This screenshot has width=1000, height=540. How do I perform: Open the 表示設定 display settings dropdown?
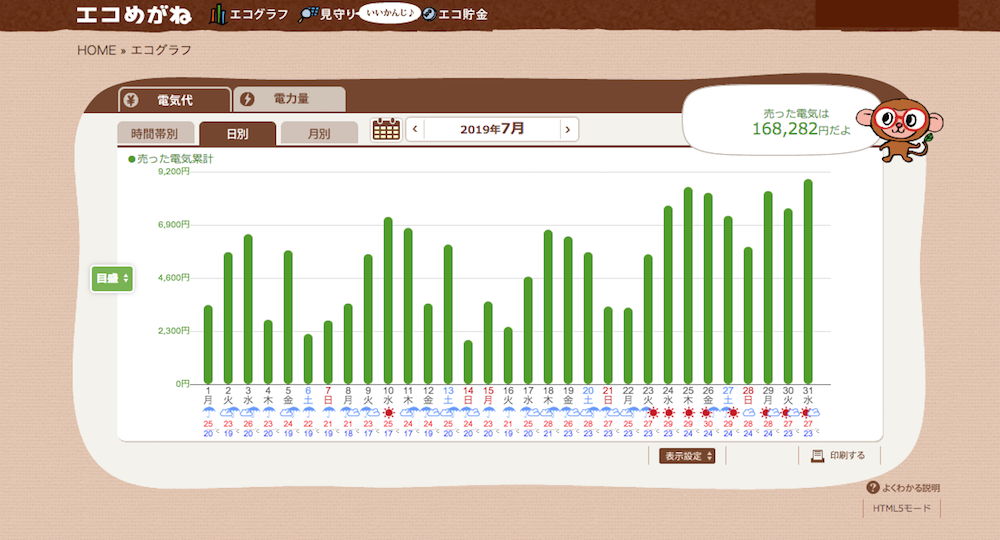click(687, 456)
